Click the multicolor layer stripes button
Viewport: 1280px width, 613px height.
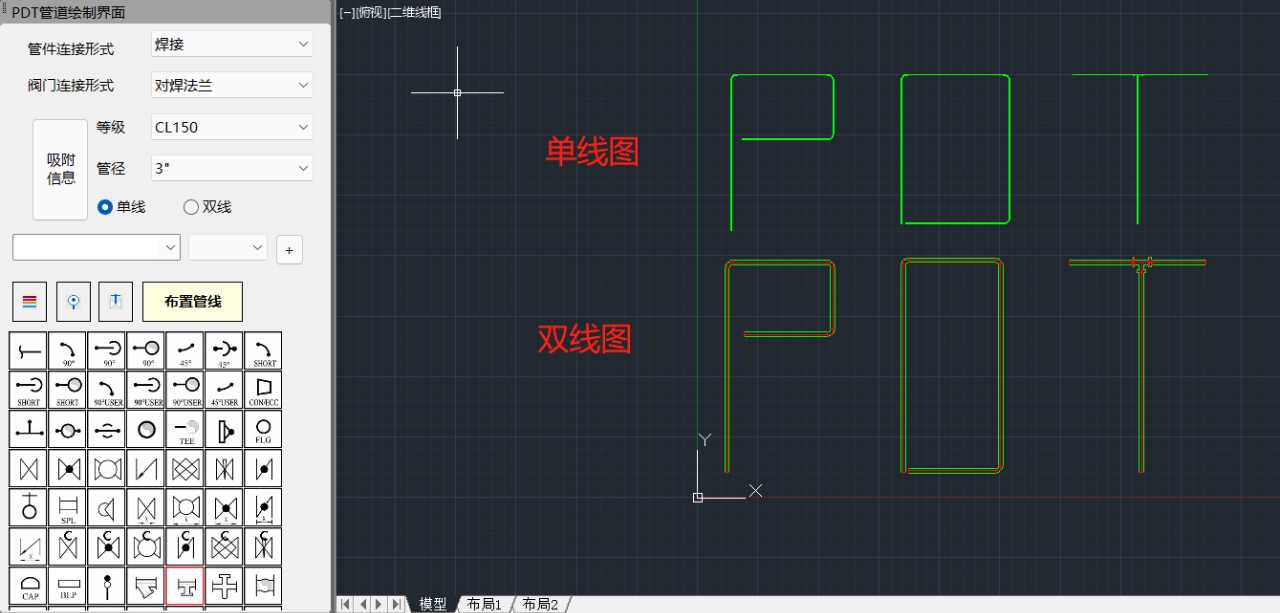tap(30, 301)
